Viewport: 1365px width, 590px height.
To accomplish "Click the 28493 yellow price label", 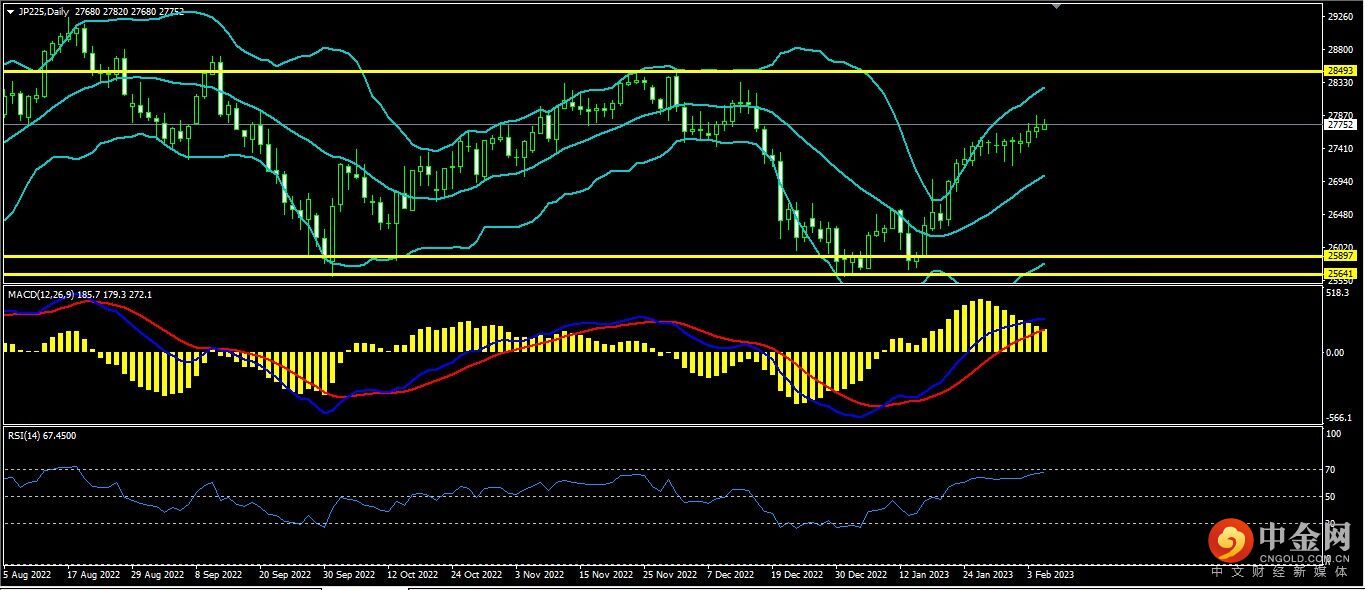I will coord(1339,71).
